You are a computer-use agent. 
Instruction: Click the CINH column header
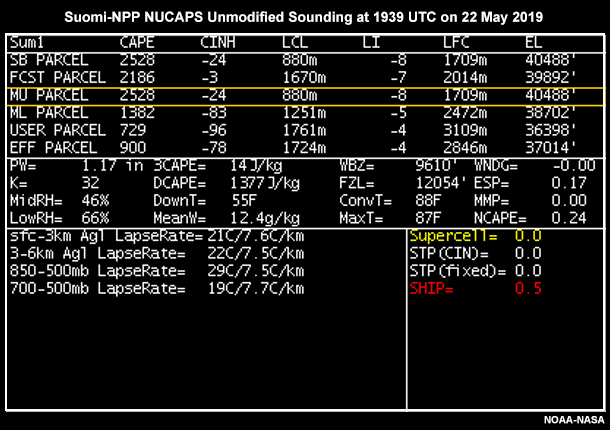point(218,42)
